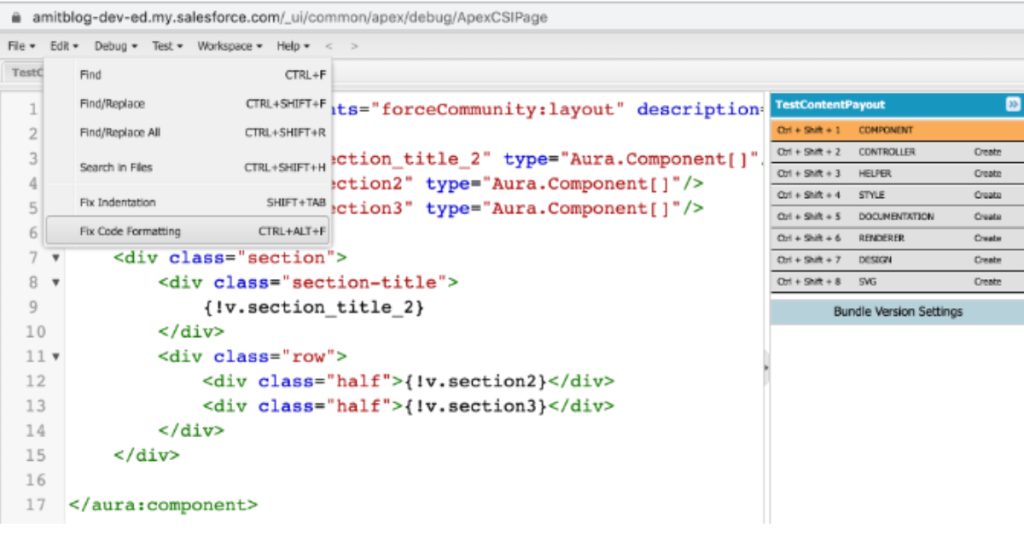Click the forward navigation arrow
Image resolution: width=1024 pixels, height=536 pixels.
coord(354,46)
